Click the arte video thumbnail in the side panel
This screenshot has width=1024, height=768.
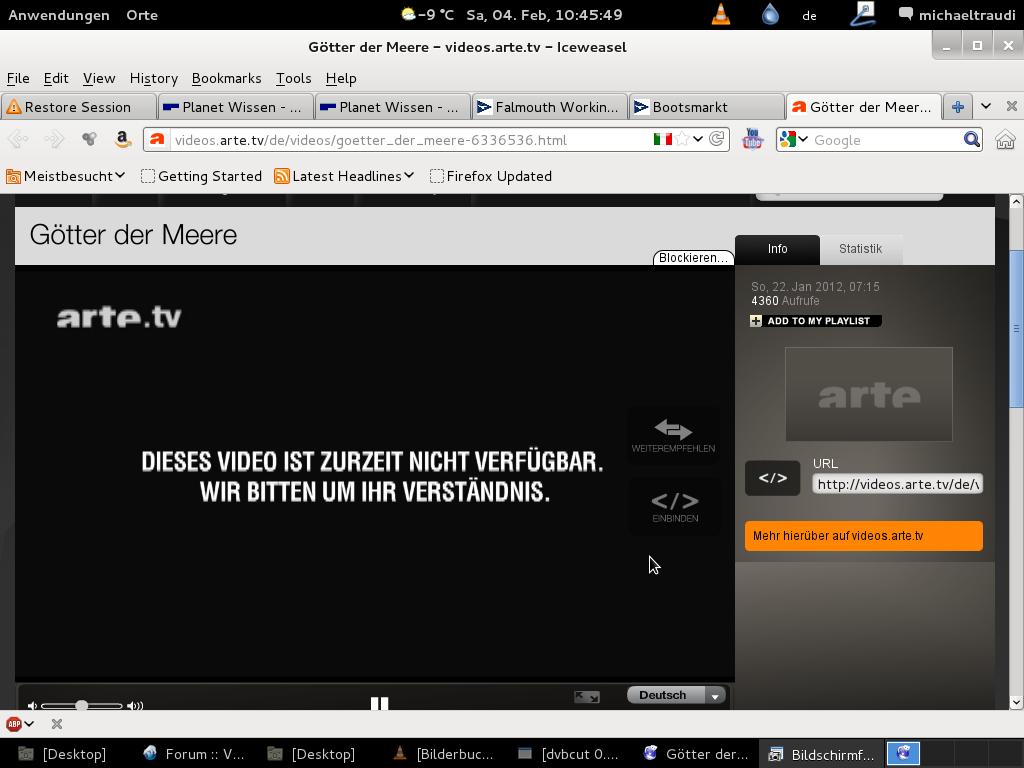pos(869,394)
